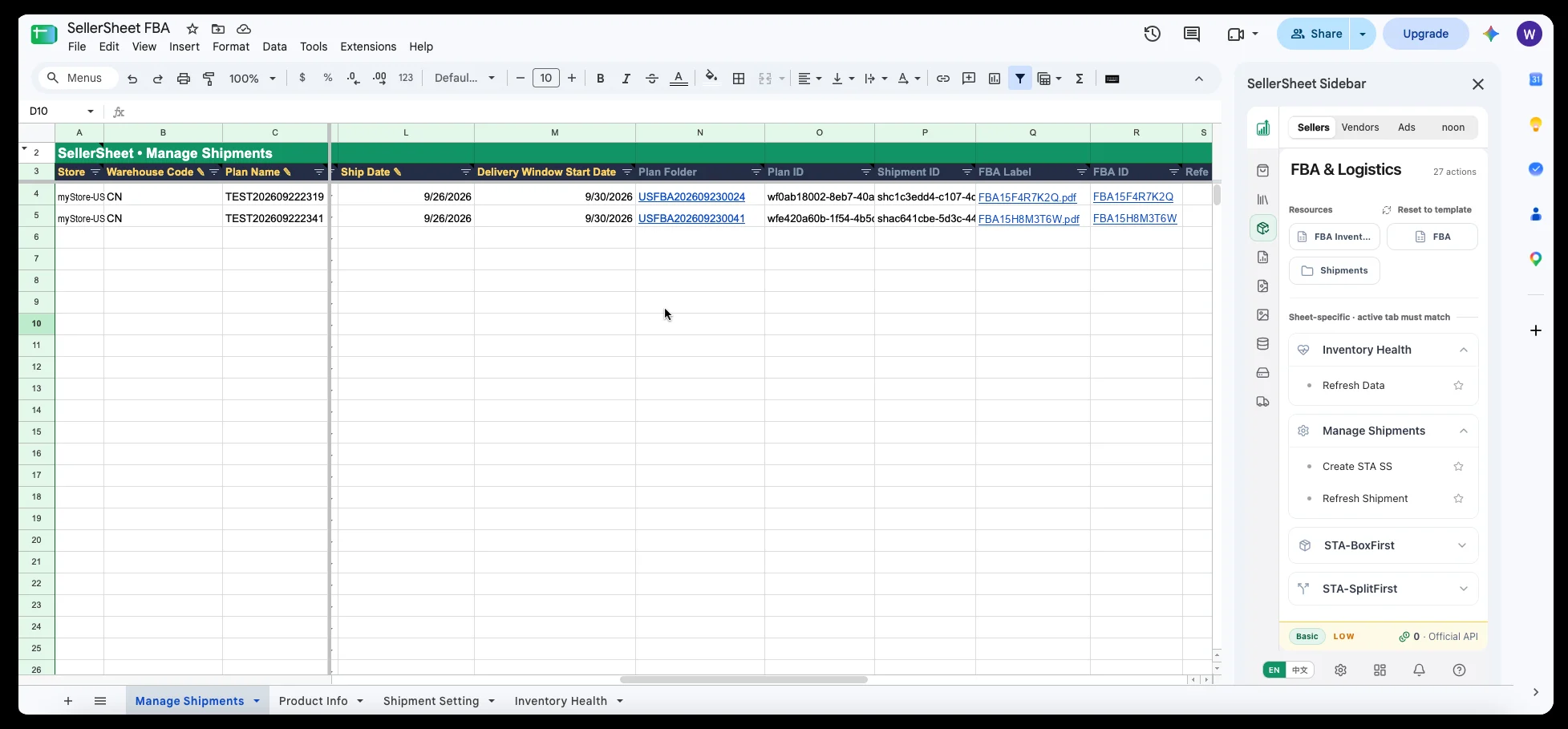1568x729 pixels.
Task: Open the Data menu
Action: 274,47
